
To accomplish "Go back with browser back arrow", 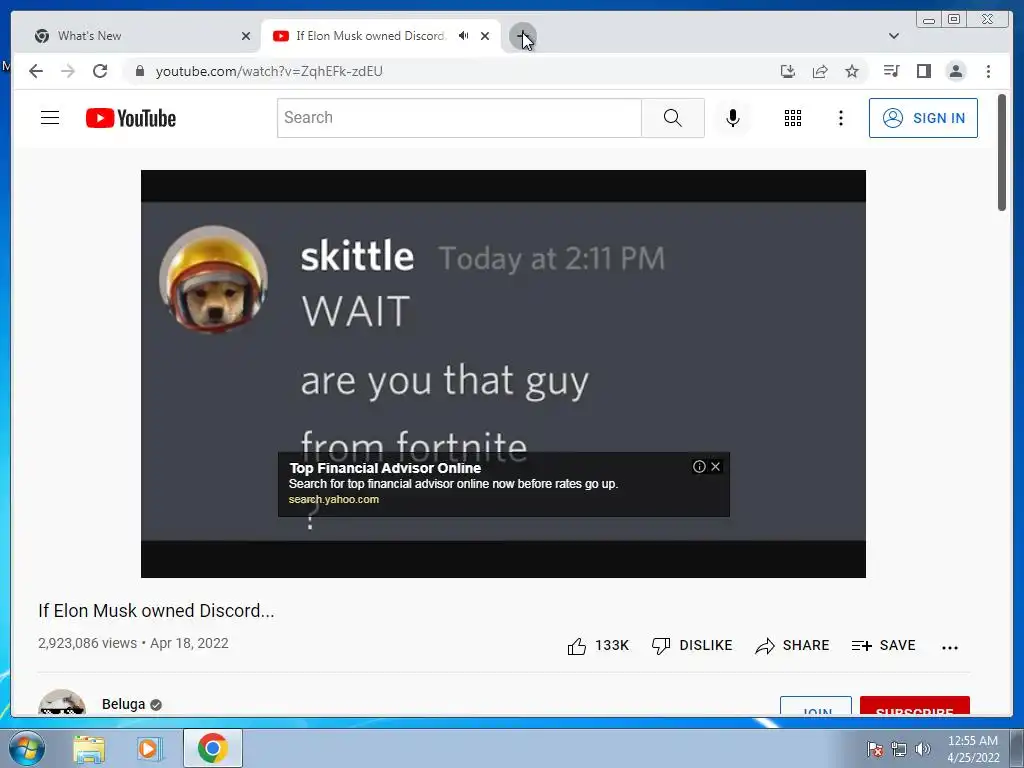I will pyautogui.click(x=36, y=71).
